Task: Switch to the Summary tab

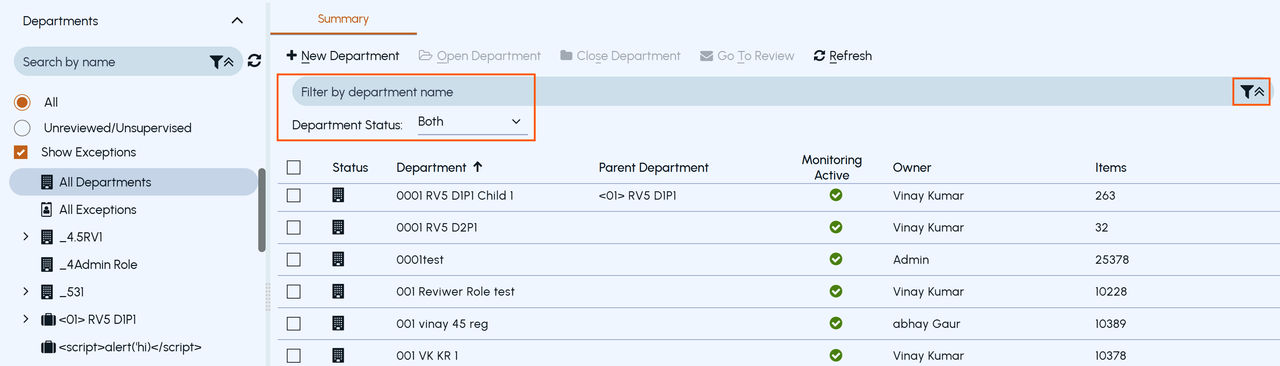Action: tap(343, 19)
